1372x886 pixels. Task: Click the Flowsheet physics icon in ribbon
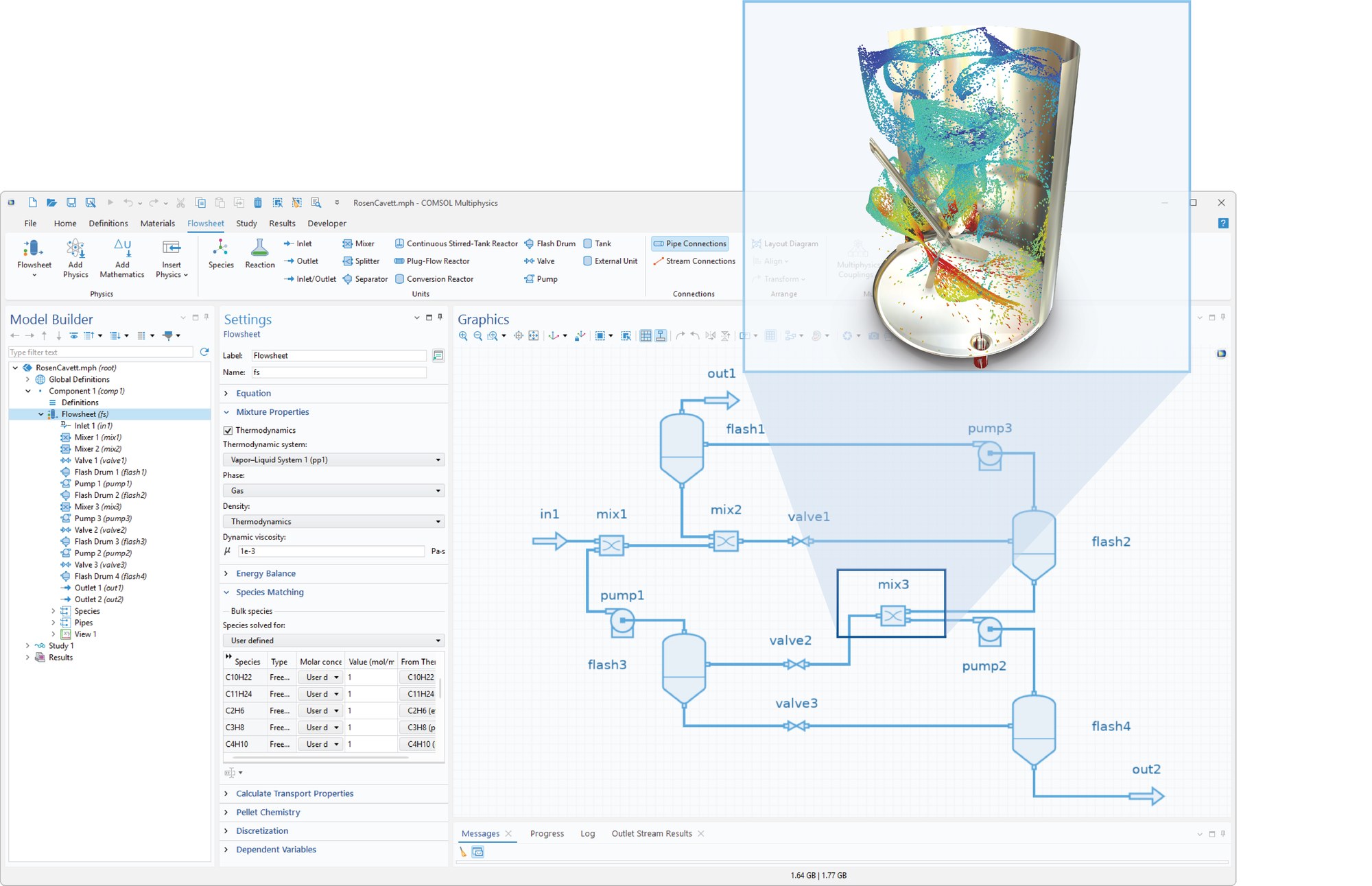[34, 248]
